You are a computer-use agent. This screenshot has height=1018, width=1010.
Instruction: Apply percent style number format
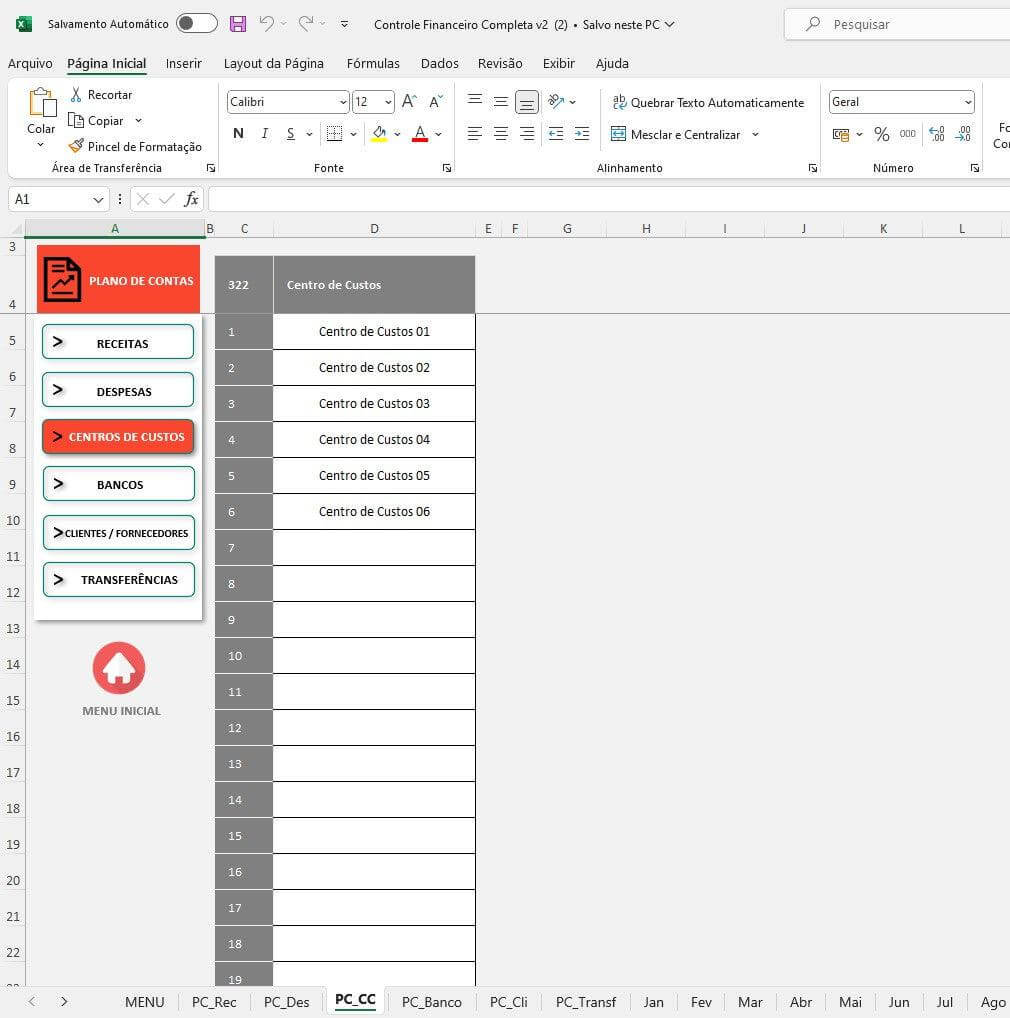coord(883,133)
